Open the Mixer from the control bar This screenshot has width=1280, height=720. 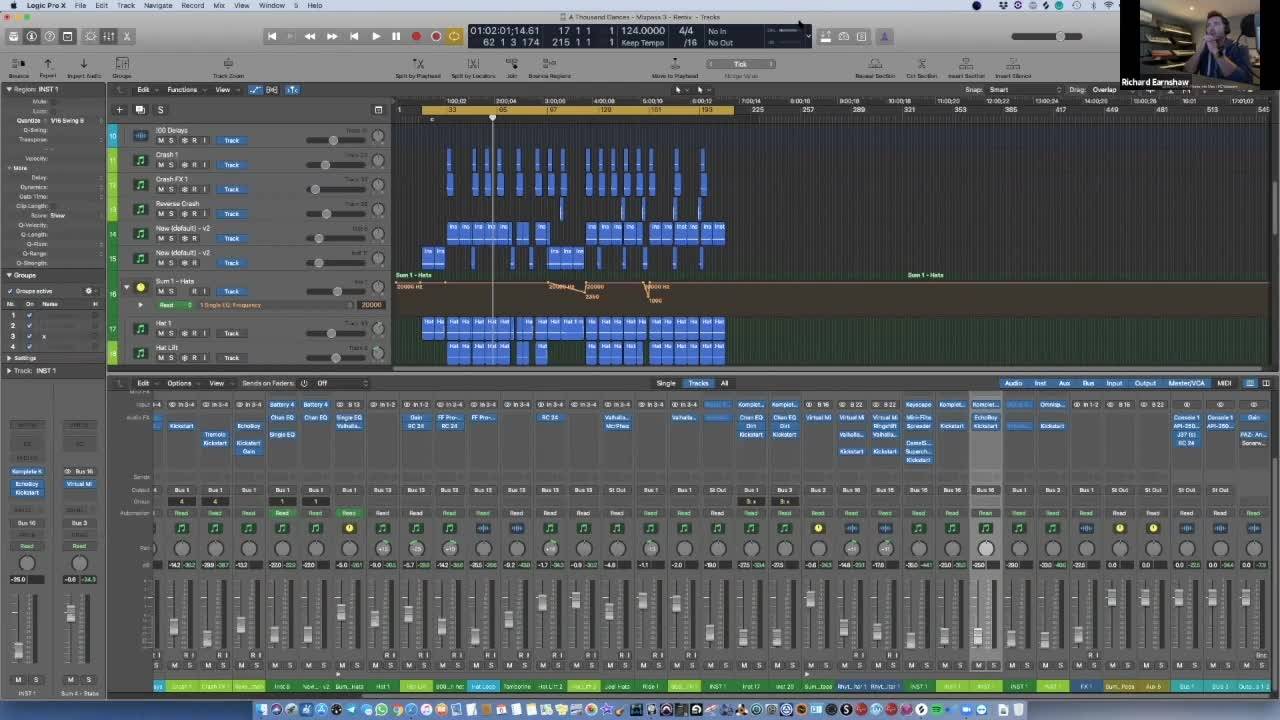click(108, 36)
